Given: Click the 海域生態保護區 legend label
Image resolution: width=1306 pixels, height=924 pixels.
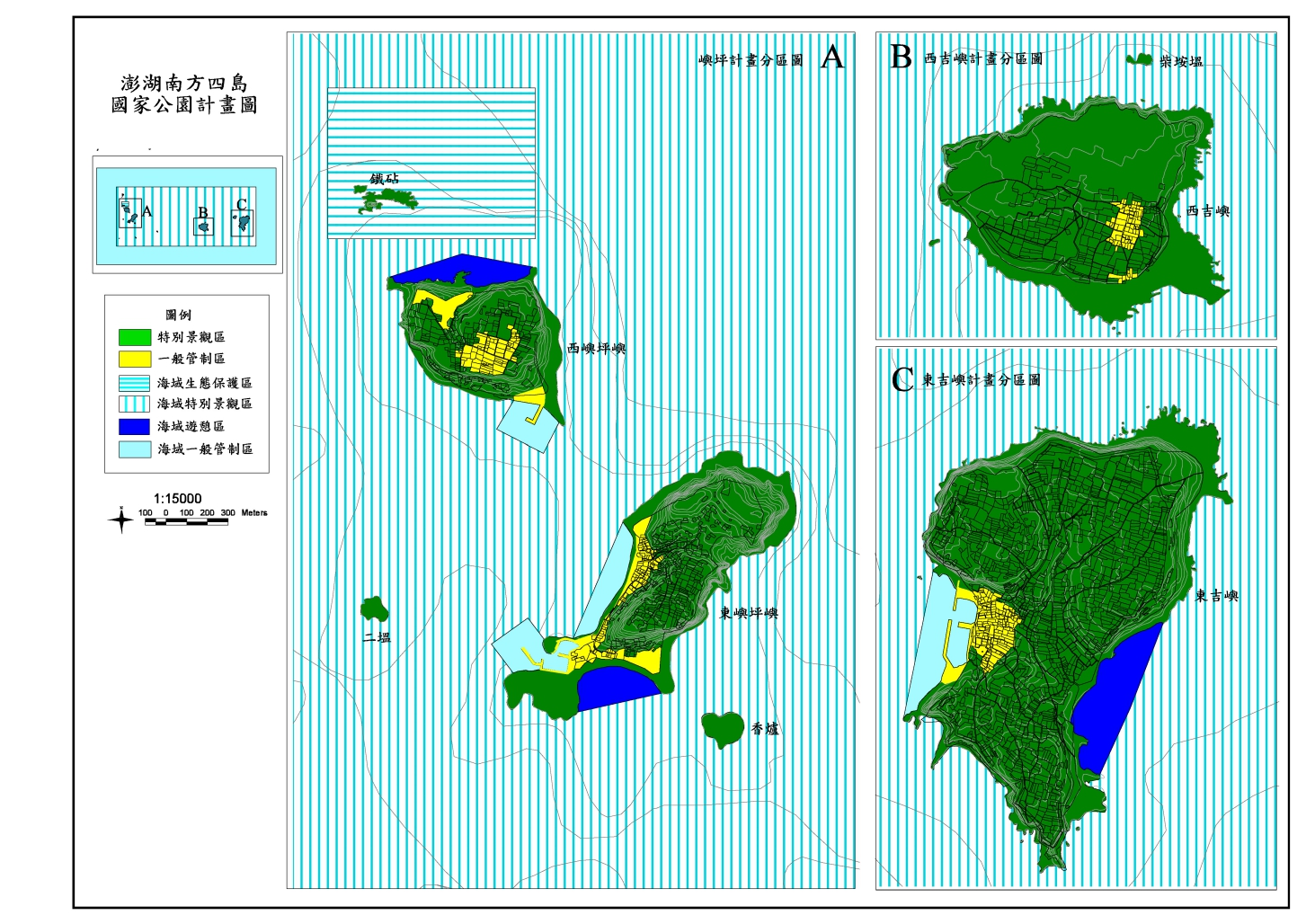Looking at the screenshot, I should tap(205, 382).
